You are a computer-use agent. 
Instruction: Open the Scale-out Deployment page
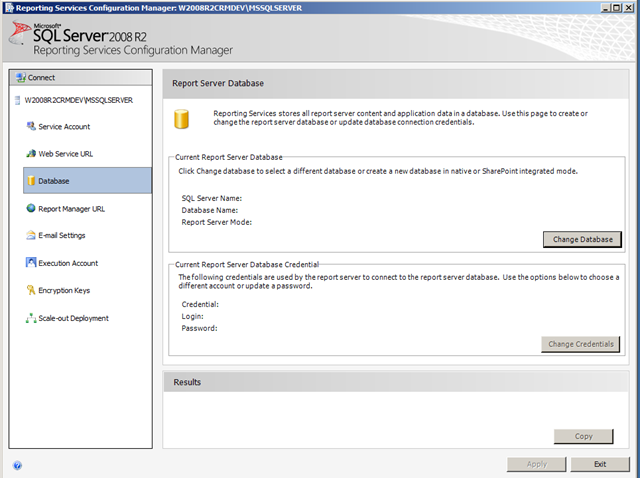tap(73, 318)
